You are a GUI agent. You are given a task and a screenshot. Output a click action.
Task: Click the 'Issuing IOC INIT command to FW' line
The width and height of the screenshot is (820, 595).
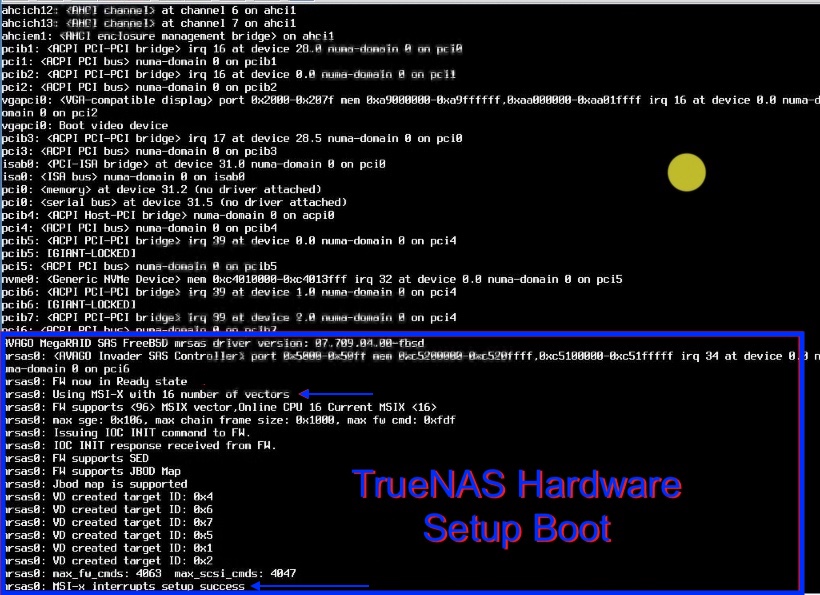(x=128, y=433)
